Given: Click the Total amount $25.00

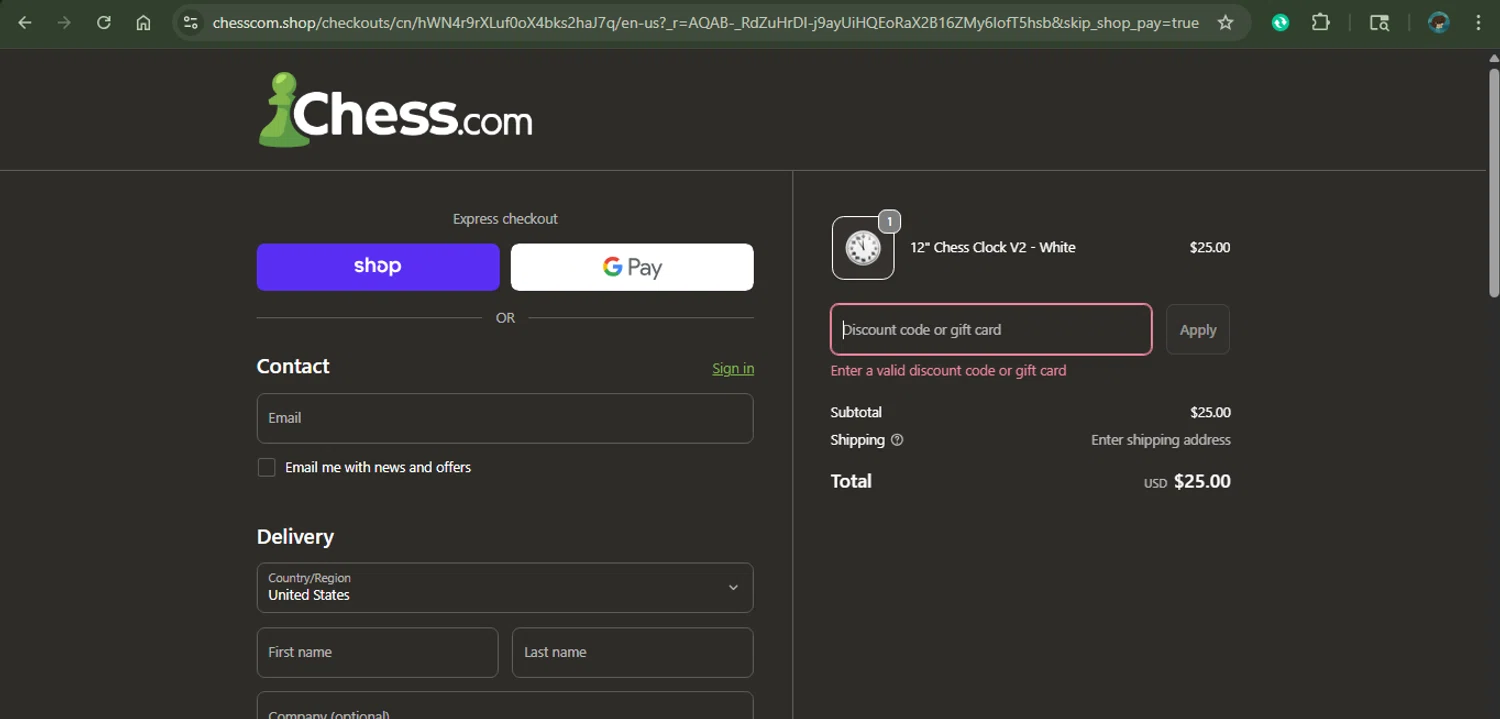Looking at the screenshot, I should click(1202, 481).
